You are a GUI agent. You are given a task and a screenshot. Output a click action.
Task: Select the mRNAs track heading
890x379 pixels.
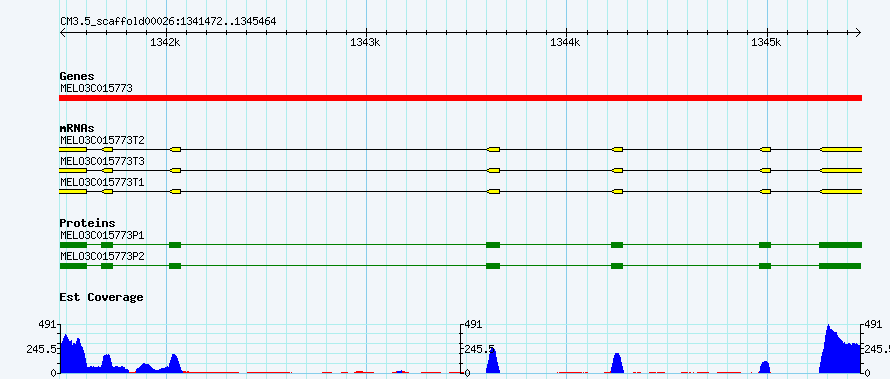click(77, 128)
